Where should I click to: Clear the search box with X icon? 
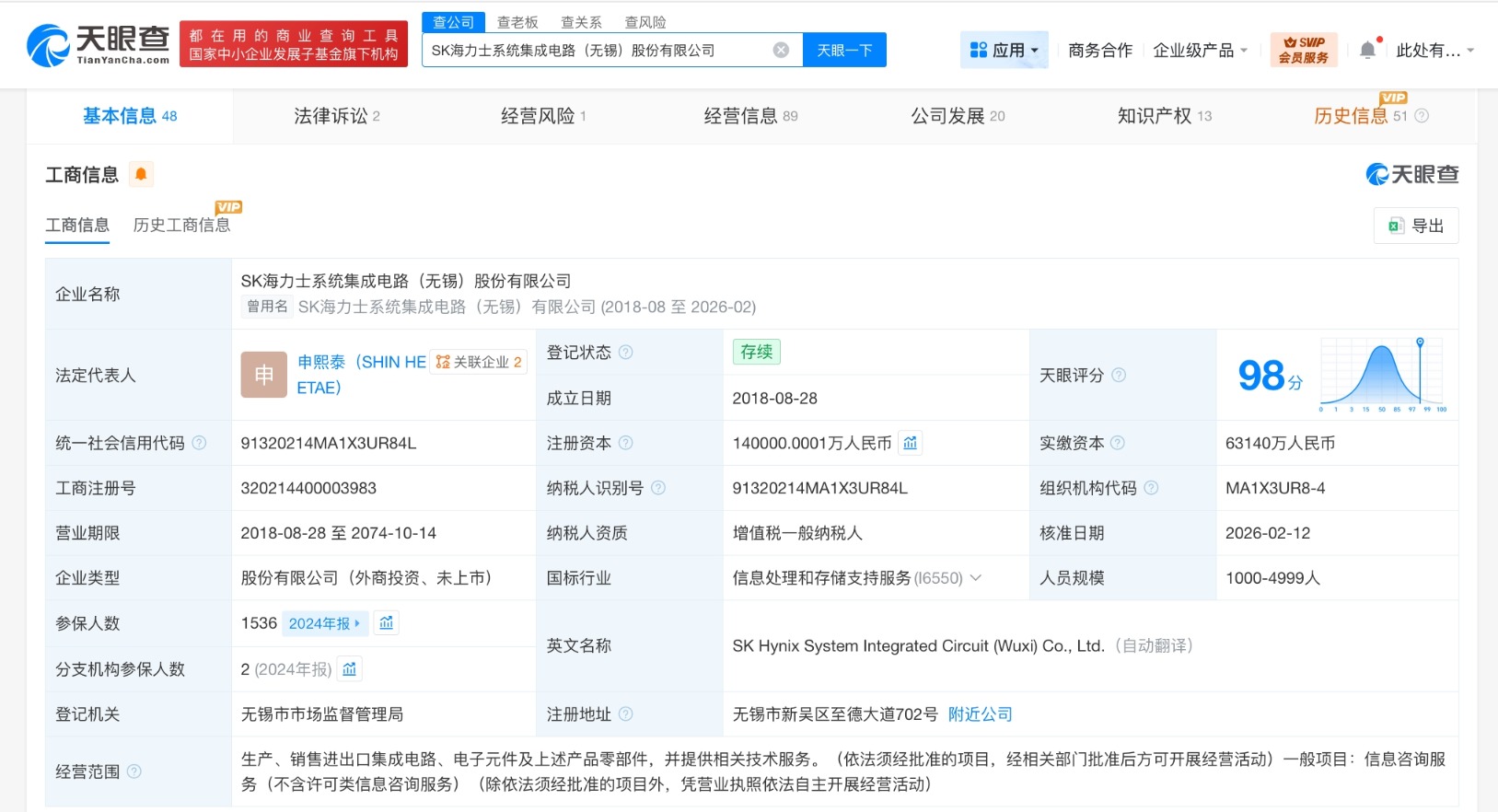coord(781,51)
